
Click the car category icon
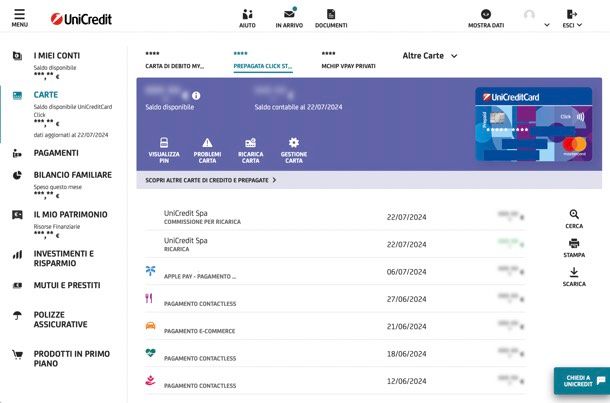(151, 326)
